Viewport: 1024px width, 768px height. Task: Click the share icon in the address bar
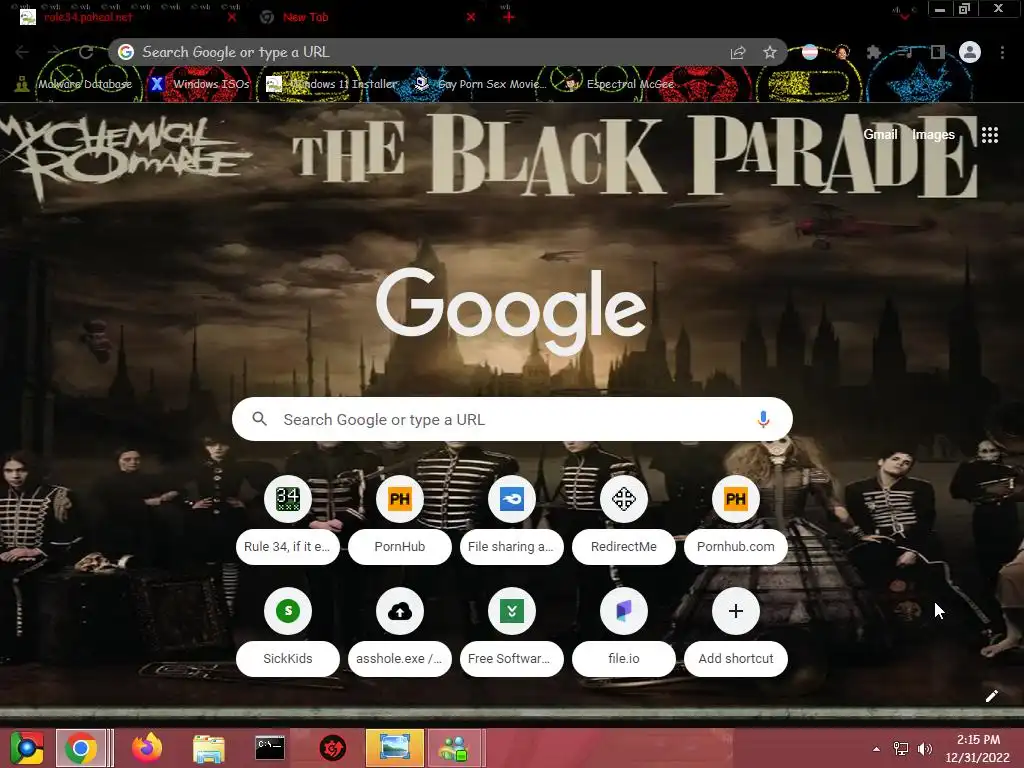[738, 52]
